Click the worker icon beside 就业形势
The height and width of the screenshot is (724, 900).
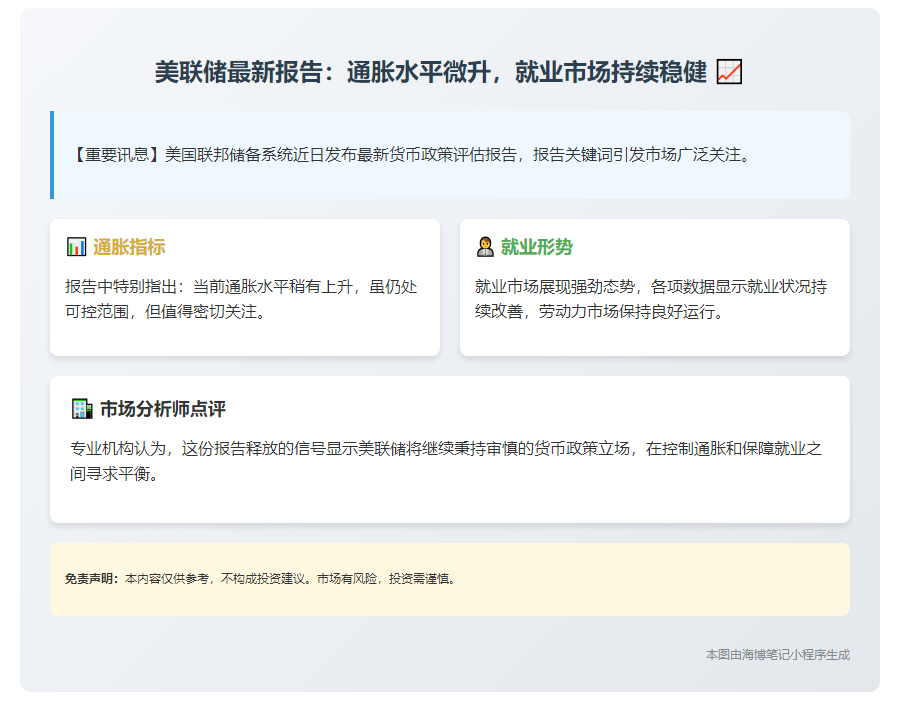[x=485, y=247]
